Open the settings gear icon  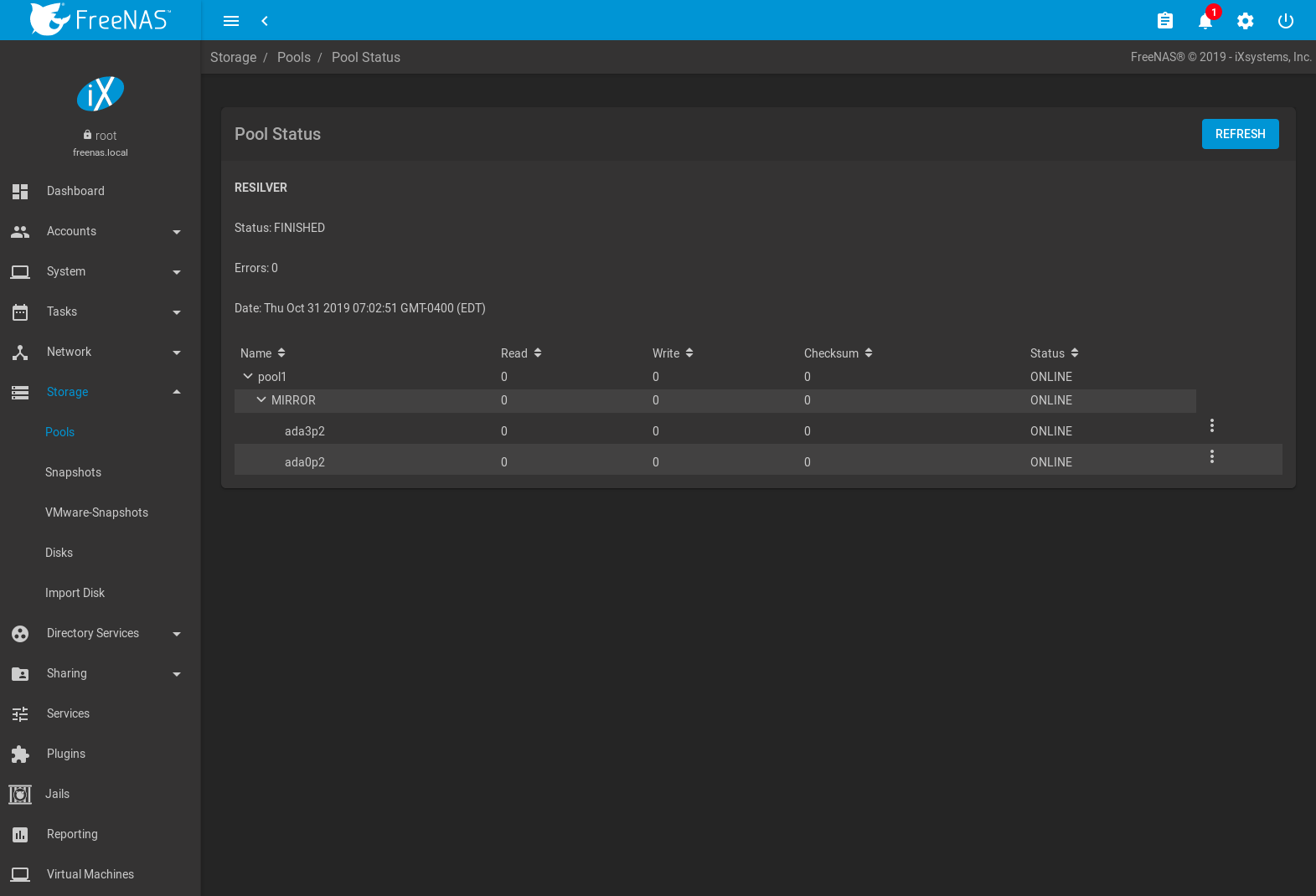pos(1245,21)
